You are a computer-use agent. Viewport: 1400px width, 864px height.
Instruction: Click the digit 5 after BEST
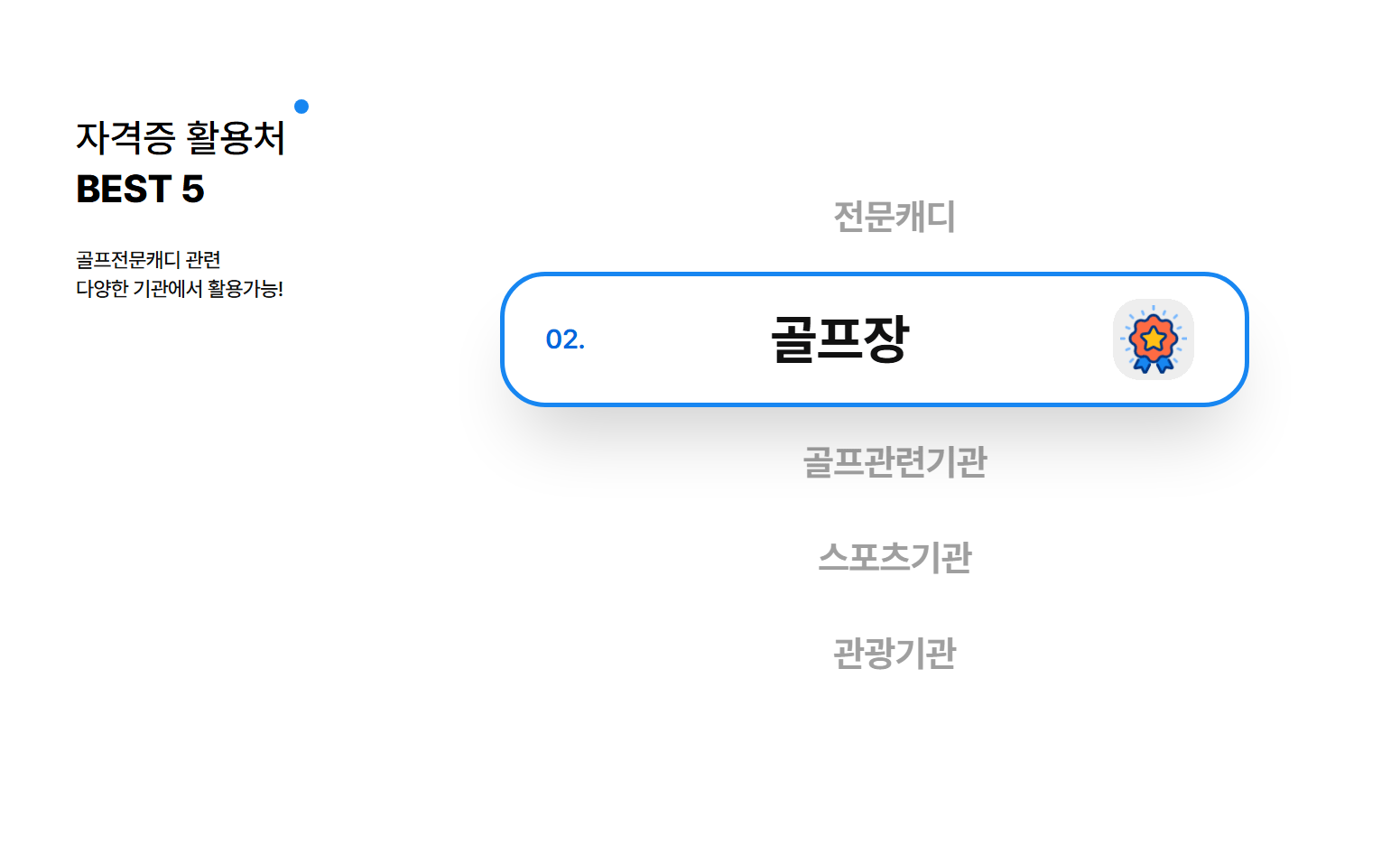pyautogui.click(x=192, y=189)
